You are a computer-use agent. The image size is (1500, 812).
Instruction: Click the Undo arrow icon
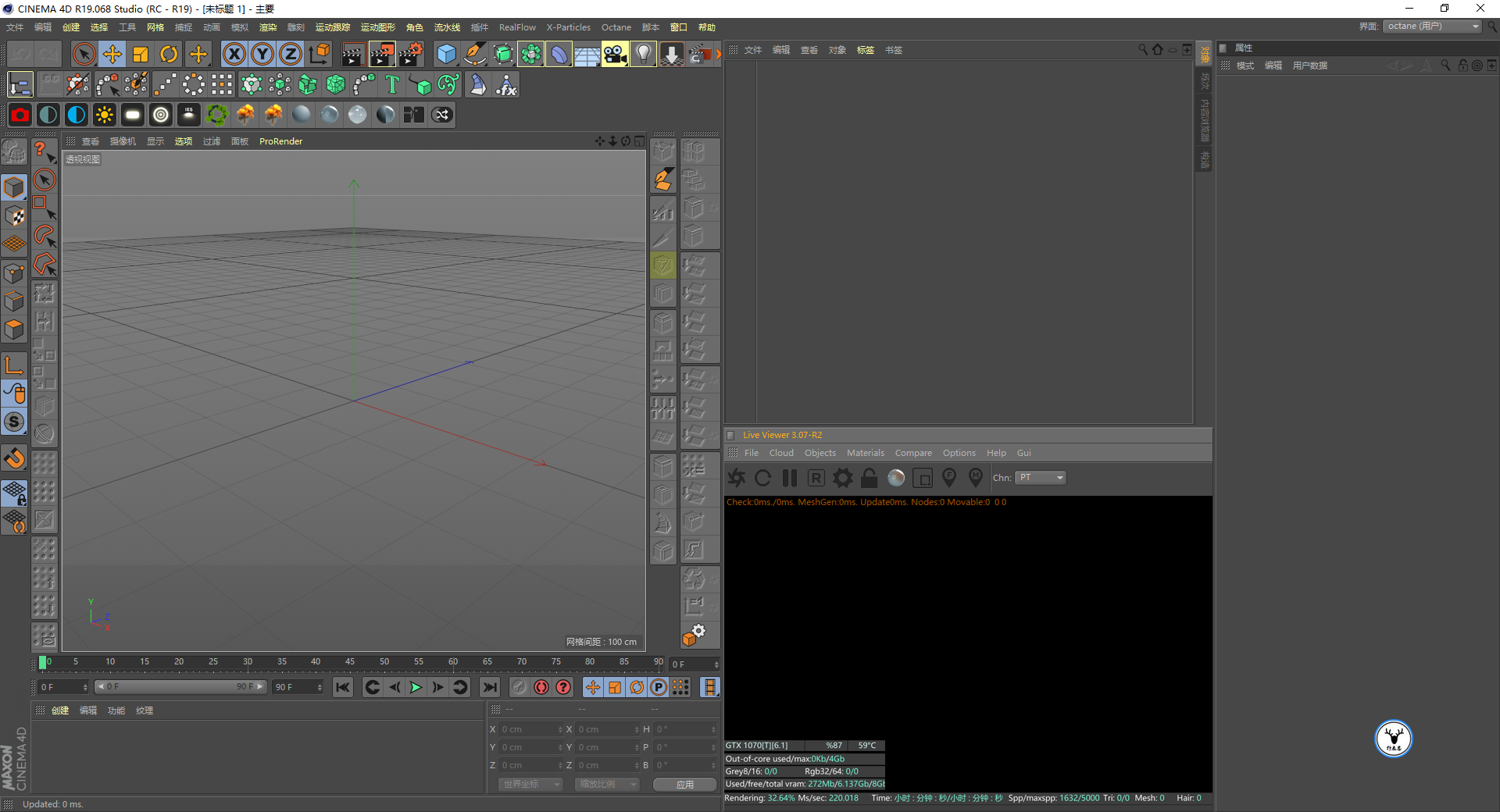pyautogui.click(x=20, y=54)
